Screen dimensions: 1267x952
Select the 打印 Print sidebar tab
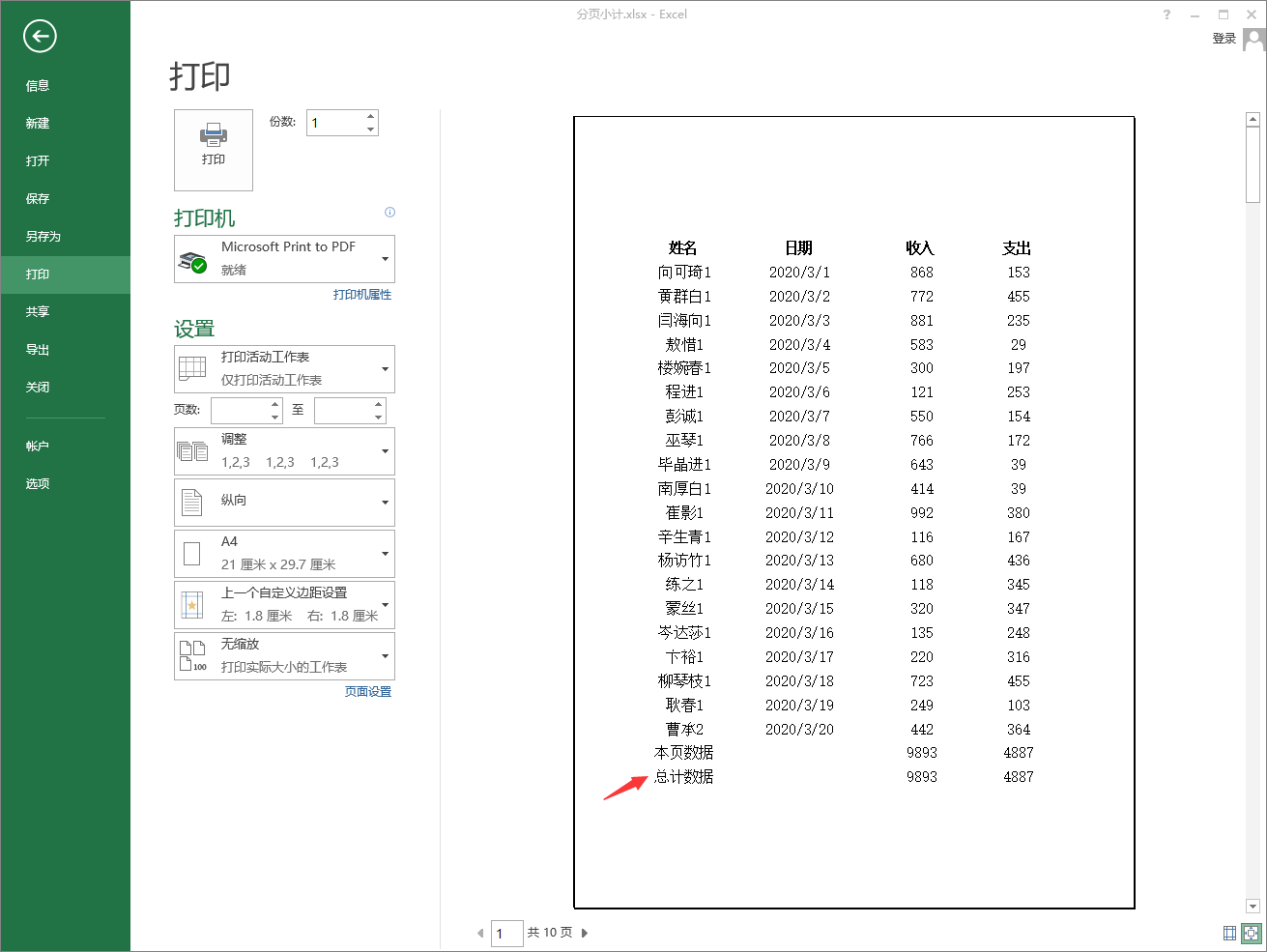(x=65, y=274)
